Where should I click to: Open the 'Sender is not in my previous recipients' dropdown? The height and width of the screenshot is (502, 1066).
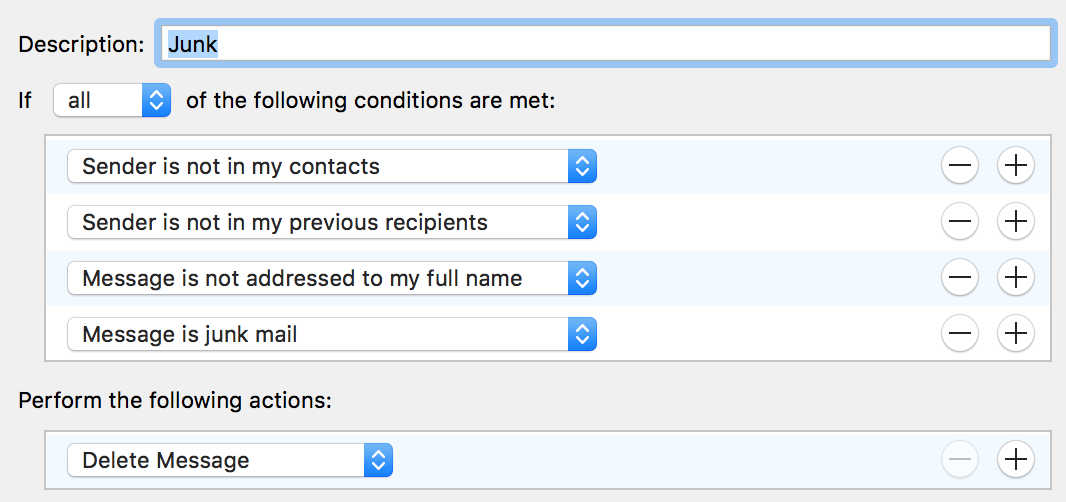330,222
